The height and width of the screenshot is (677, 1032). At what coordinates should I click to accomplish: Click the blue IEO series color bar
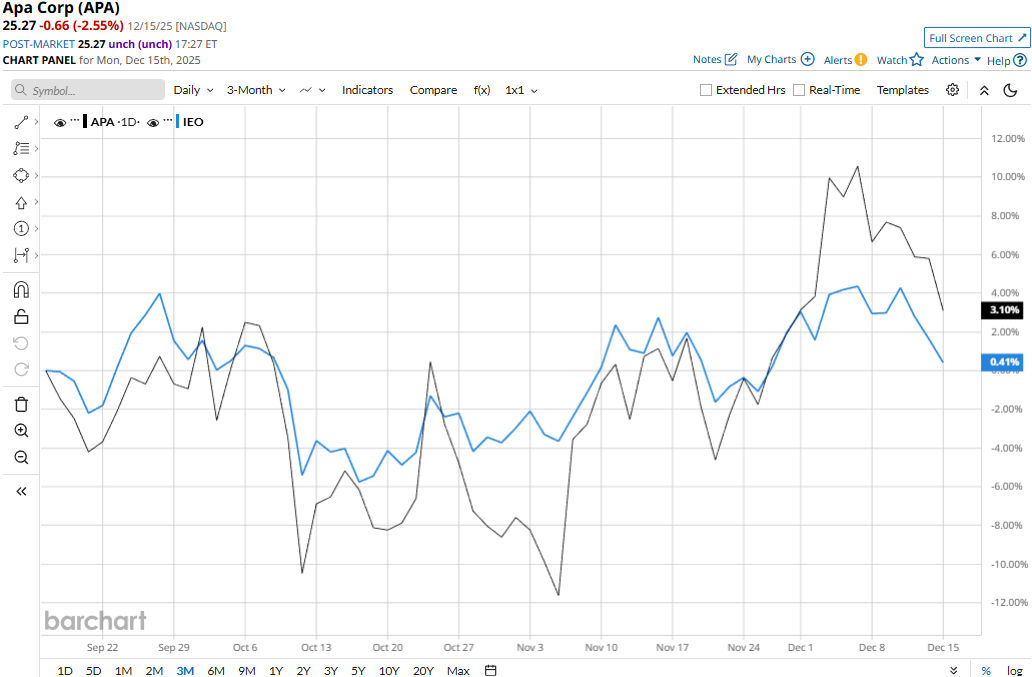178,122
